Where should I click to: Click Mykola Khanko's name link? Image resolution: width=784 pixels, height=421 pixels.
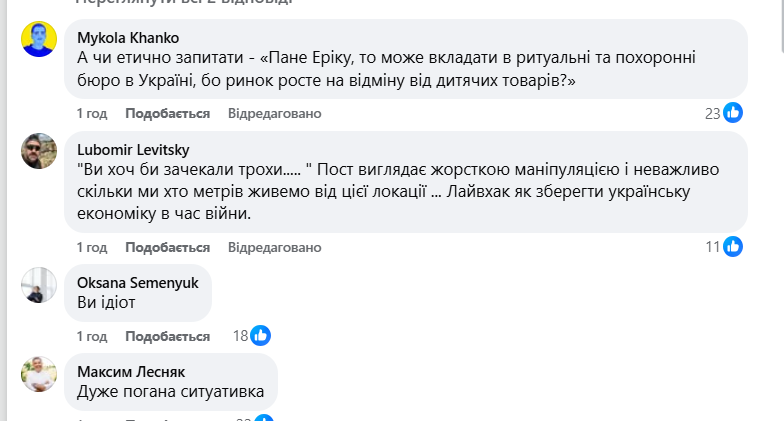124,37
